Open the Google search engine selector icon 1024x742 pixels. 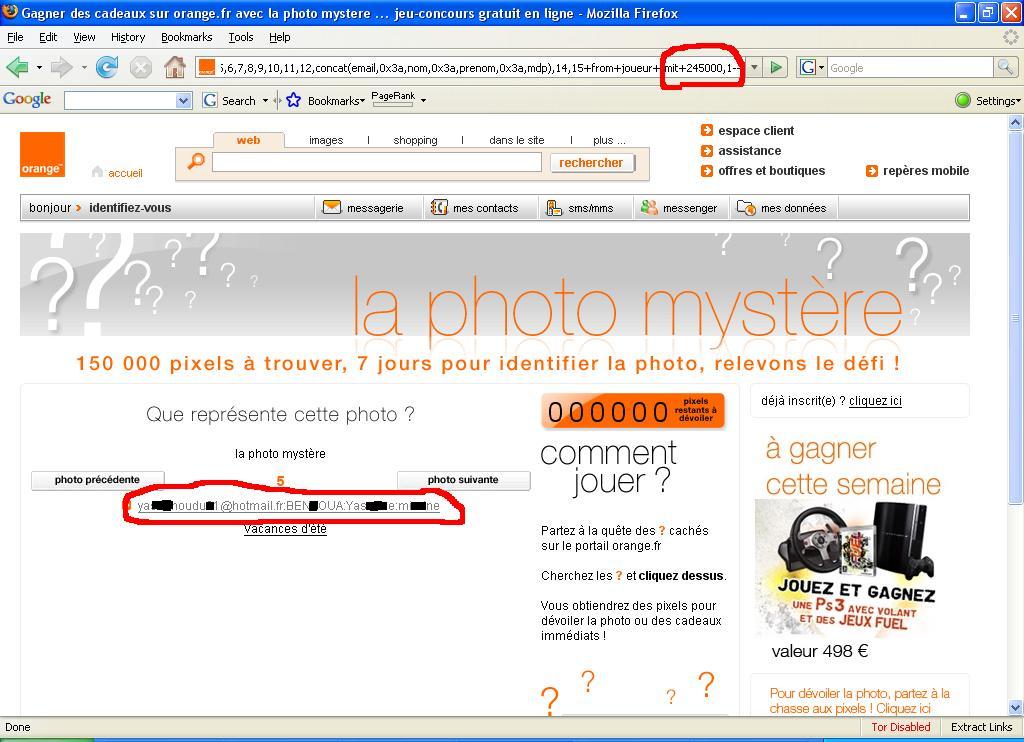click(812, 67)
